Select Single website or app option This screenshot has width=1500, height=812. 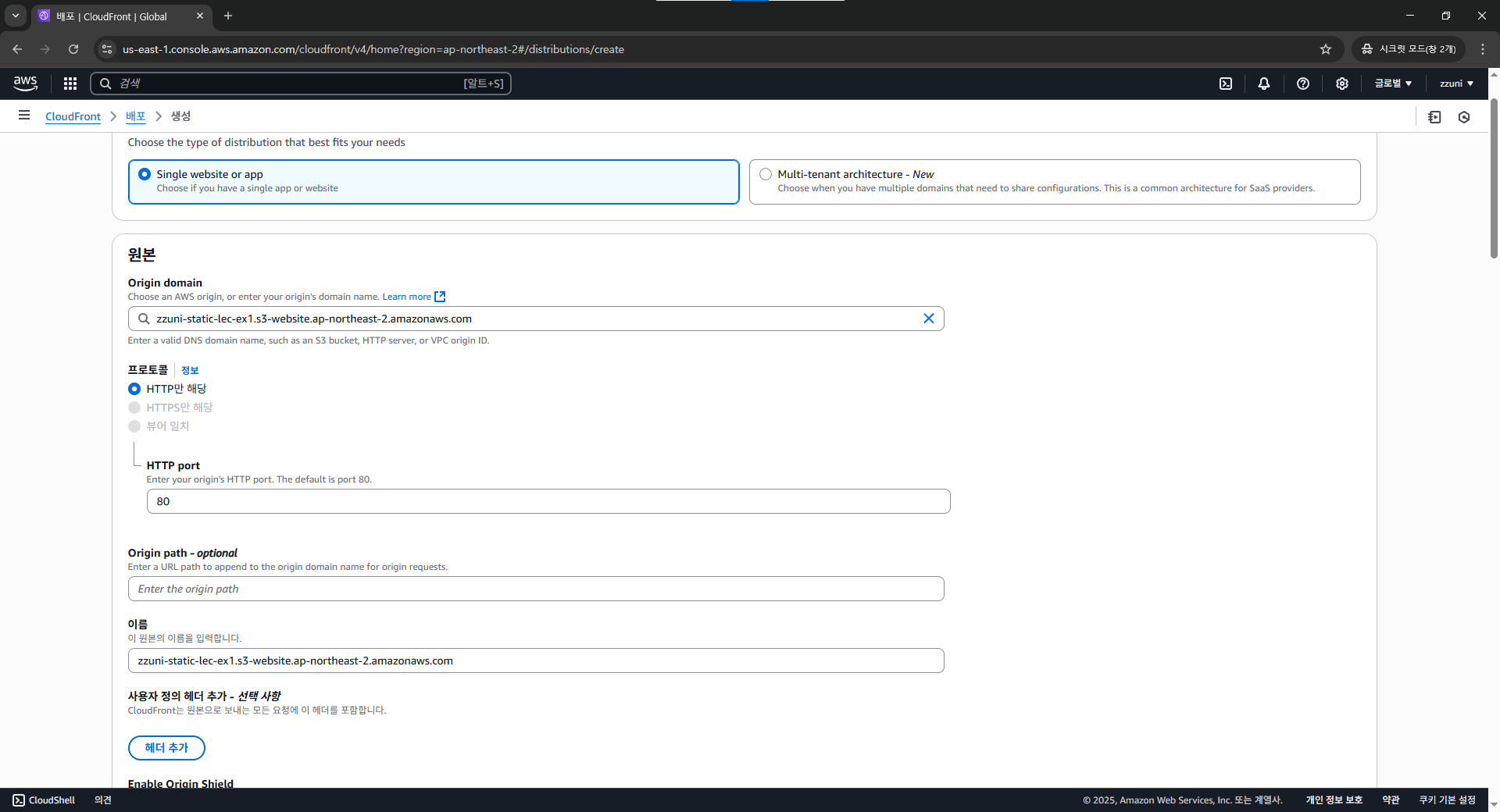(434, 182)
